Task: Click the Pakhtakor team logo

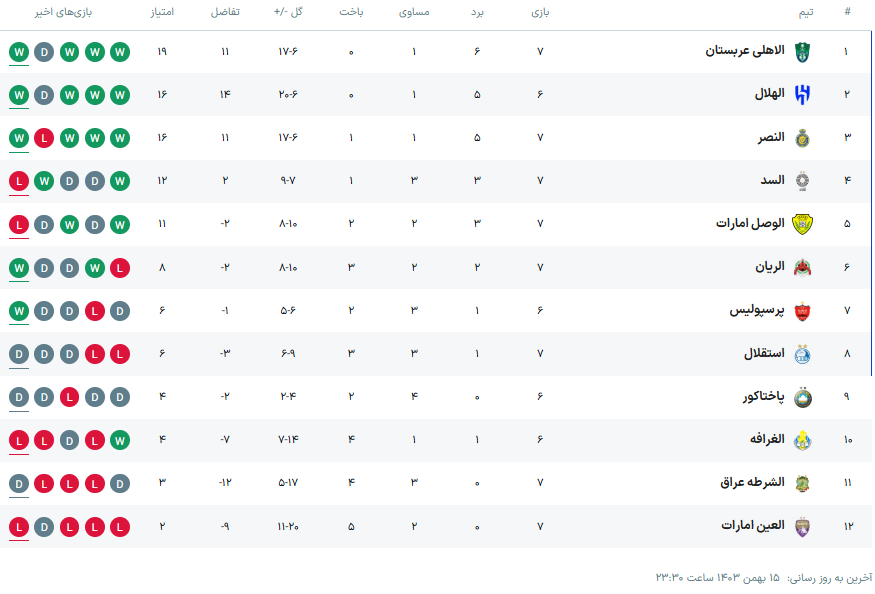Action: (x=802, y=397)
